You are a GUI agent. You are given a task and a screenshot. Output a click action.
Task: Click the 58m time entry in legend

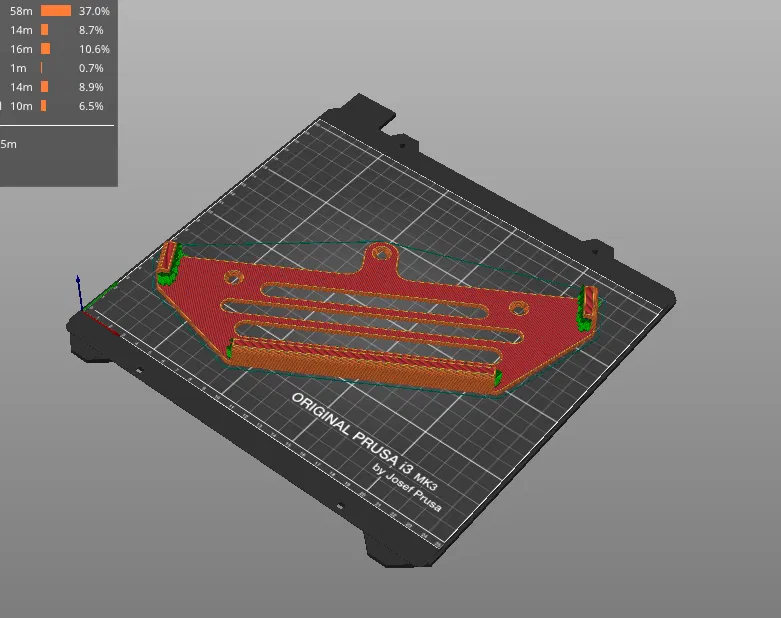tap(21, 11)
